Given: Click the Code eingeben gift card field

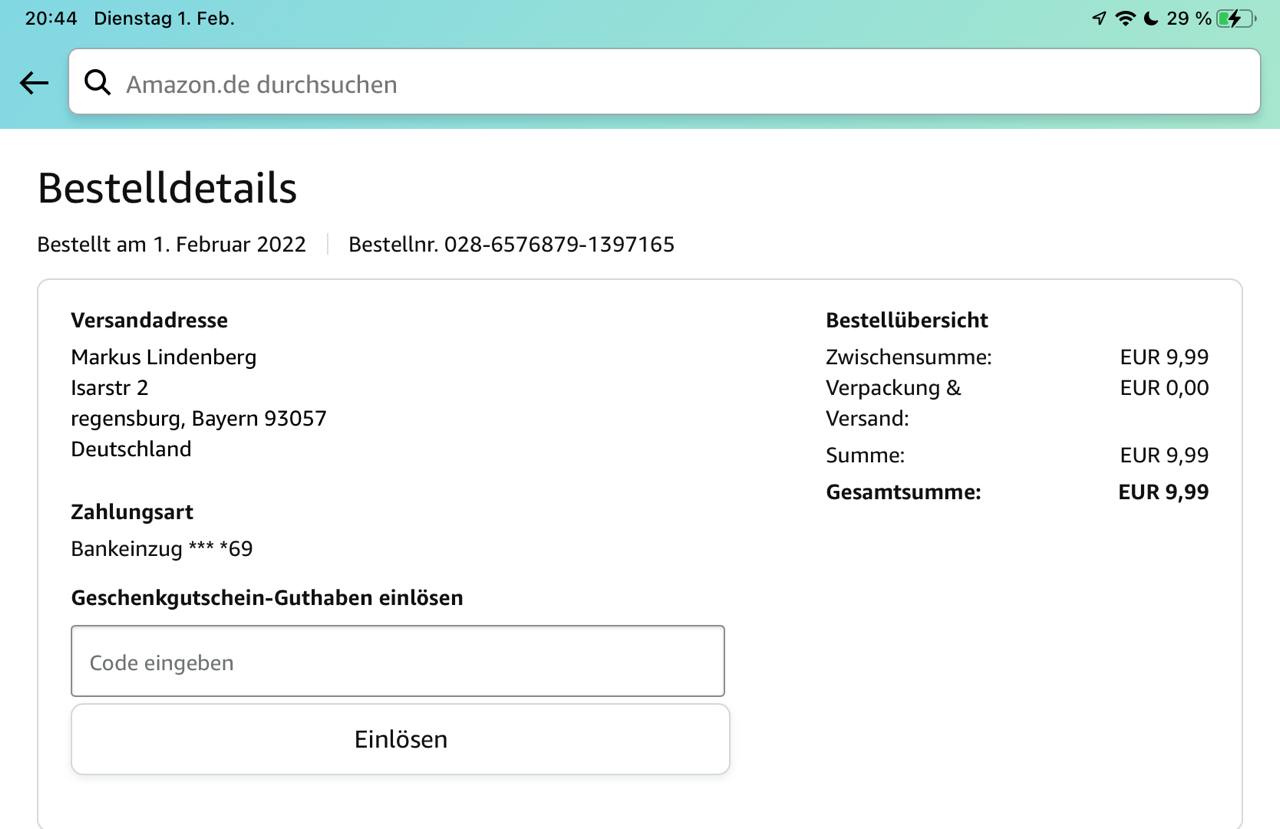Looking at the screenshot, I should click(397, 662).
